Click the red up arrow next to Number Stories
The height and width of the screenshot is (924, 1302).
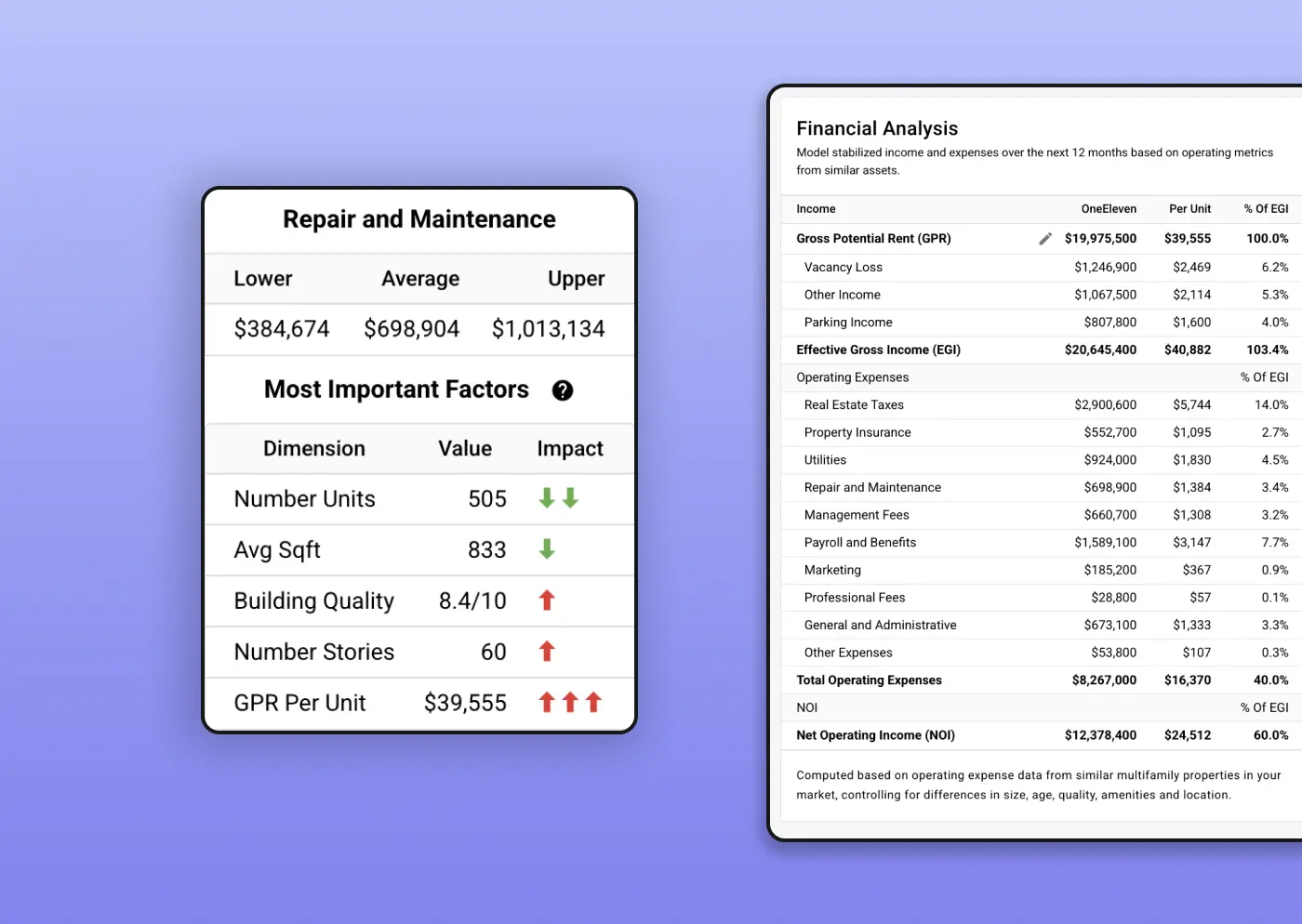coord(547,652)
